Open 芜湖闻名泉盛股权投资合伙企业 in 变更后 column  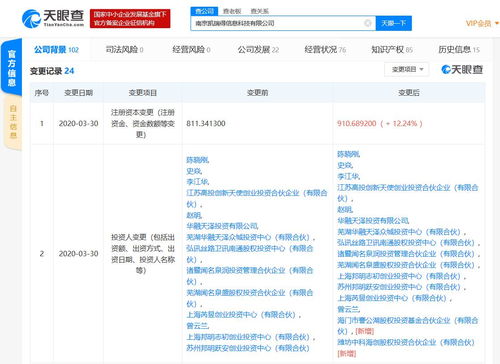point(409,265)
